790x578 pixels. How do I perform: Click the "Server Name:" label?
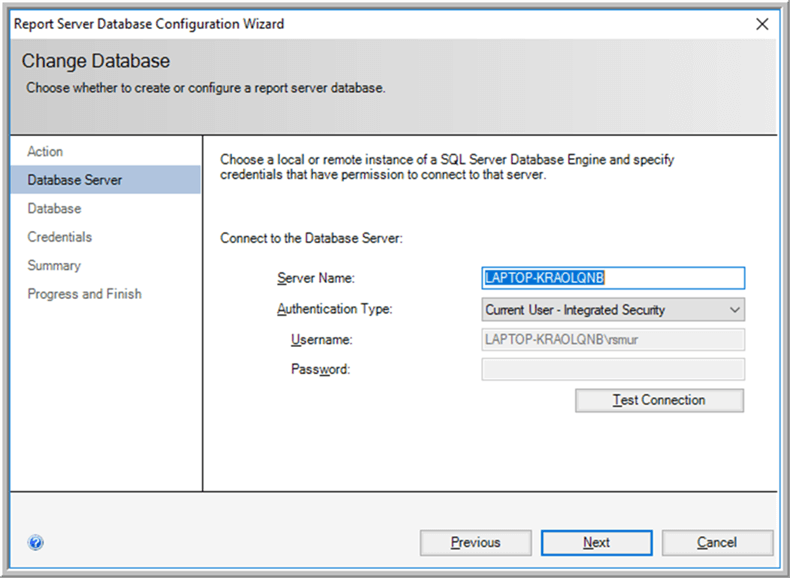(x=316, y=278)
